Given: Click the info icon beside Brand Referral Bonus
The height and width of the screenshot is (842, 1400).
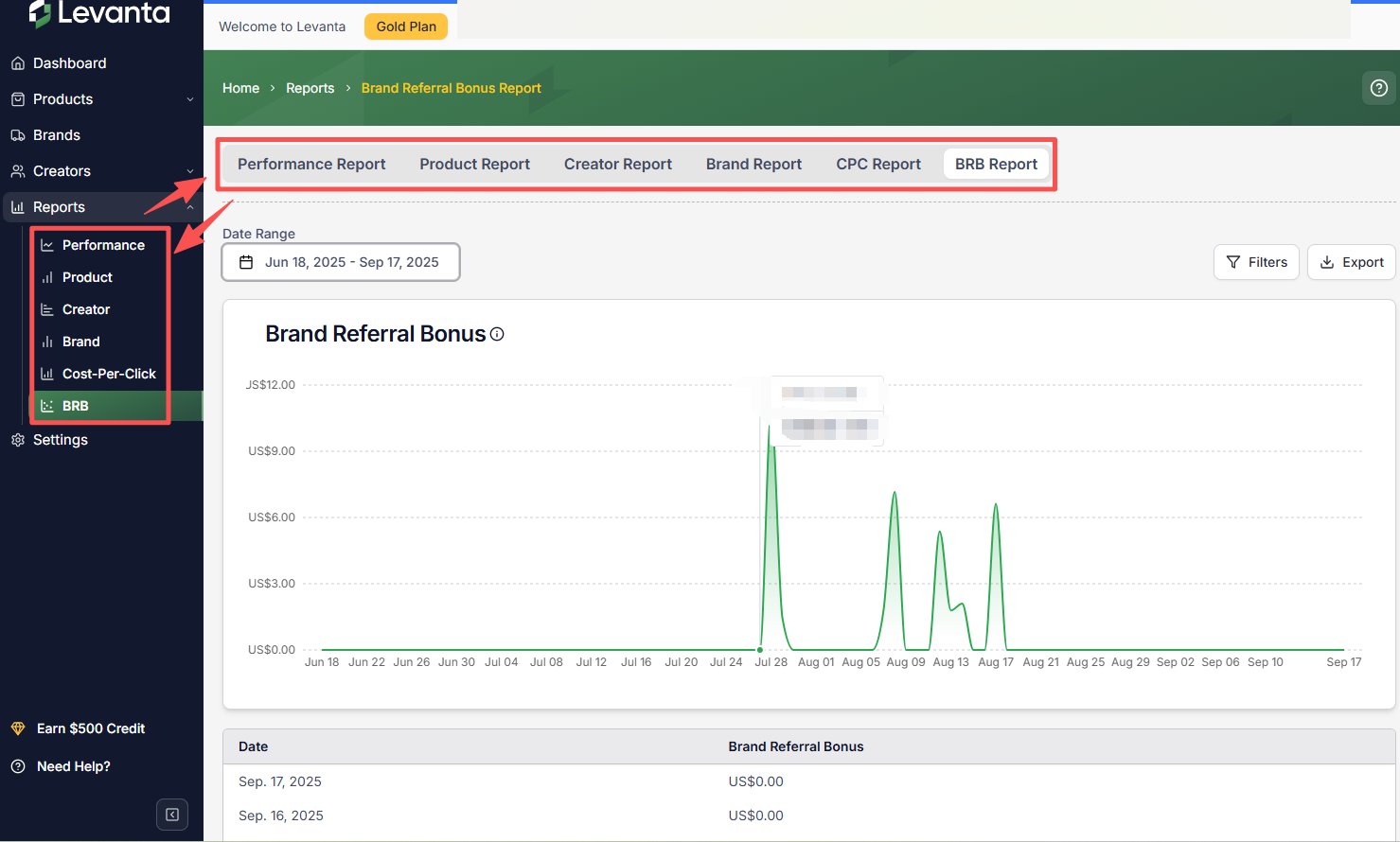Looking at the screenshot, I should coord(497,334).
